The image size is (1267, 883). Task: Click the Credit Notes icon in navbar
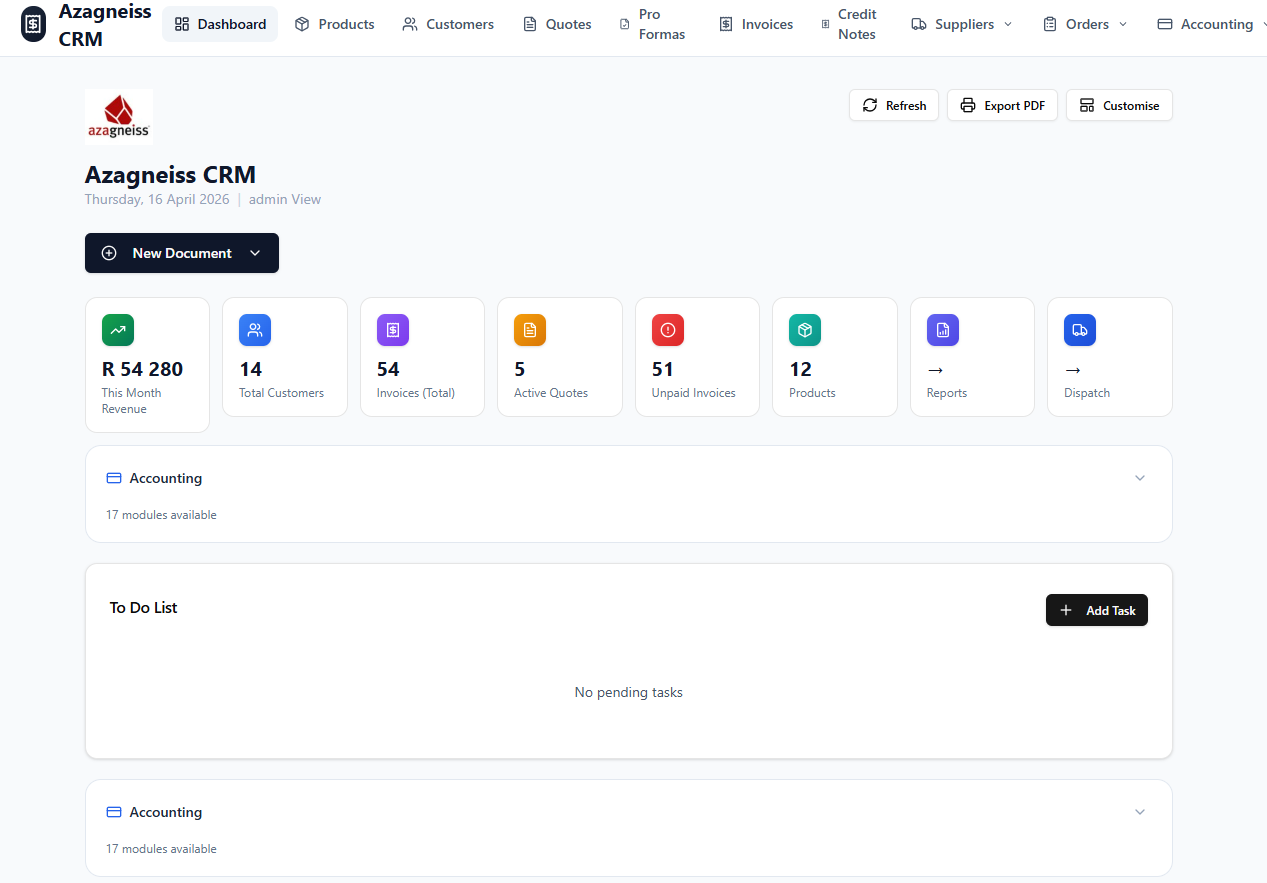tap(825, 24)
